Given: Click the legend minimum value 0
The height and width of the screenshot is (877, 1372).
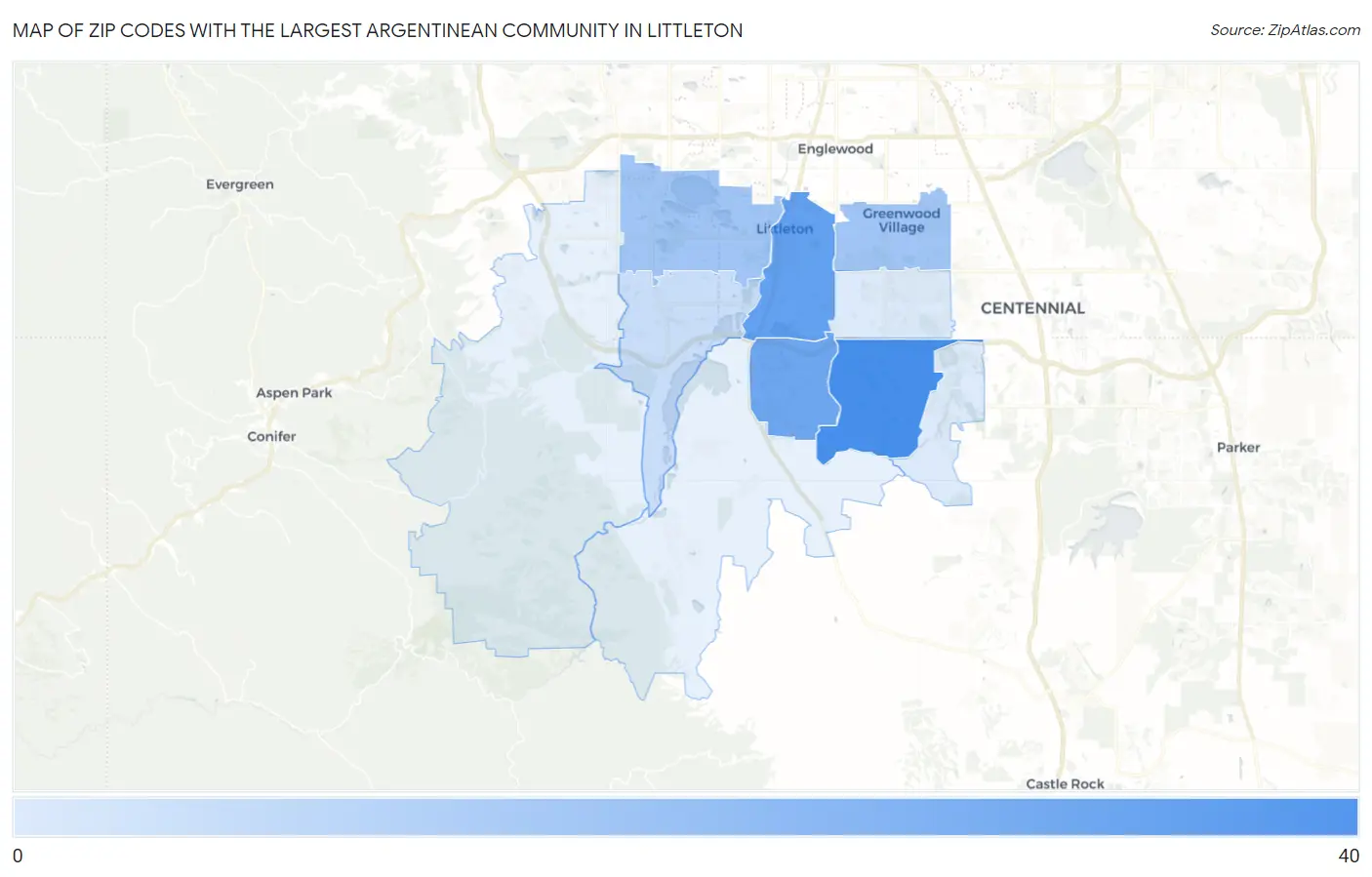Looking at the screenshot, I should pos(18,857).
